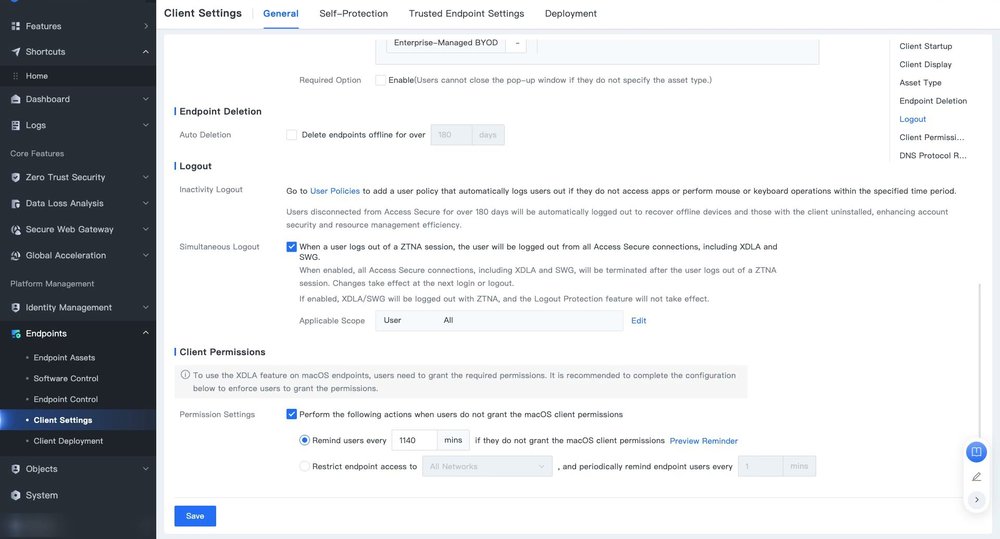Jump to DNS Protocol anchor link

pos(932,156)
